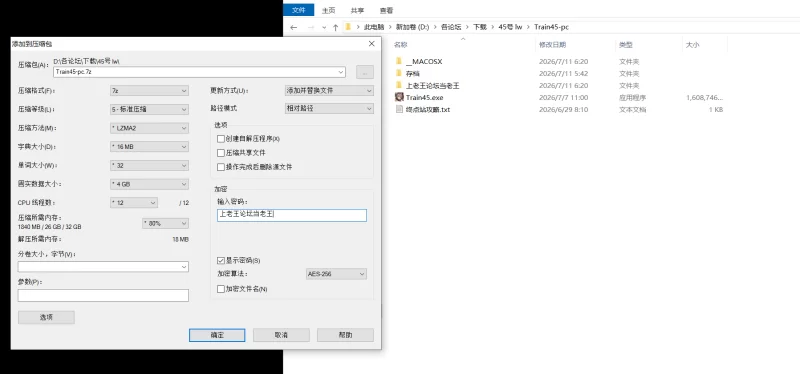
Task: Open 单词大小 dropdown showing 32
Action: tap(149, 165)
